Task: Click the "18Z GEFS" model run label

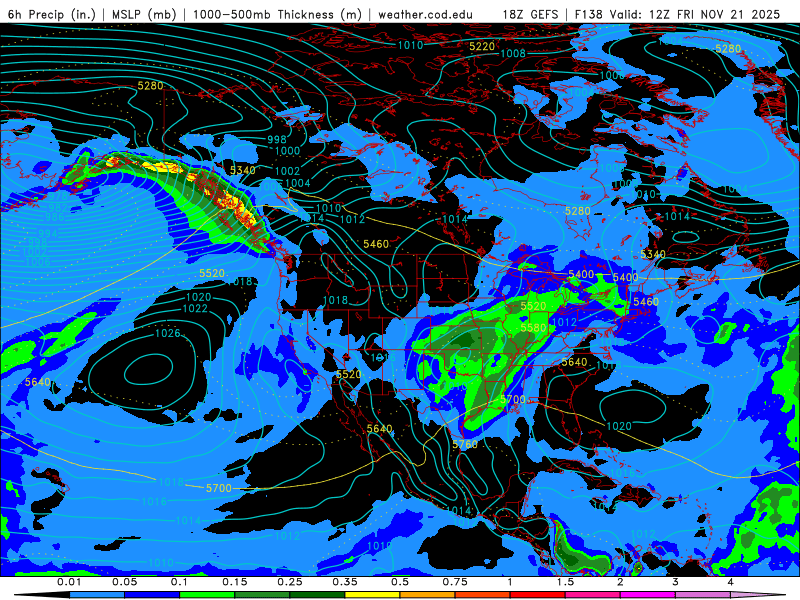Action: [531, 14]
